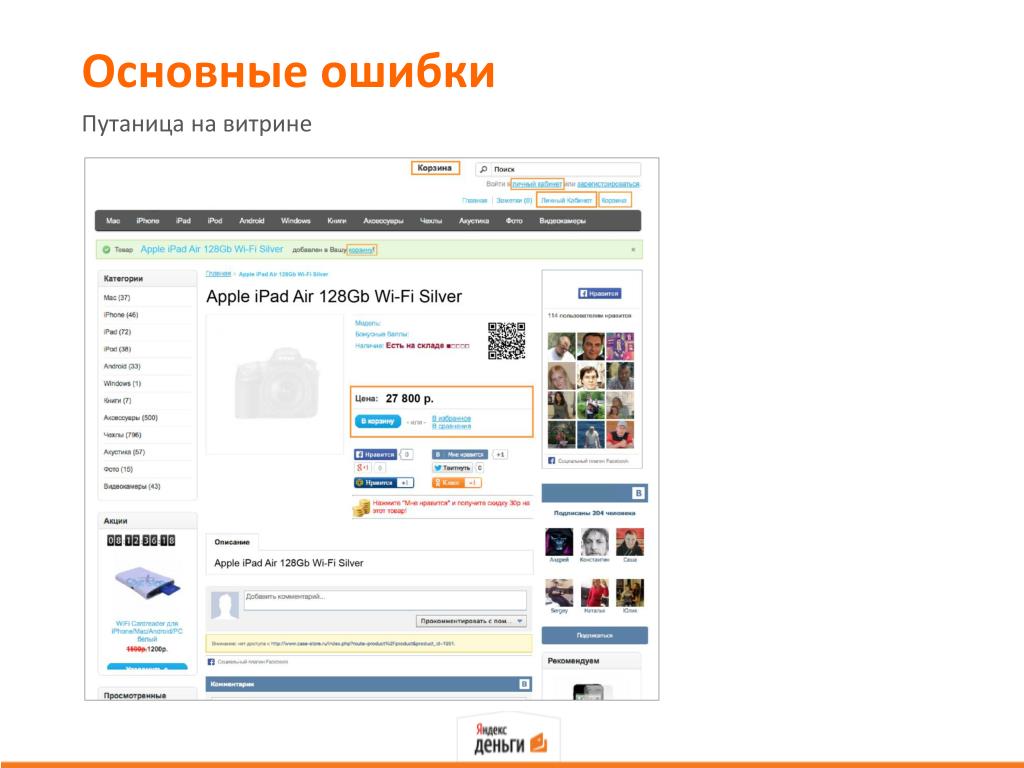Switch to the Описание tab
The image size is (1024, 768).
pyautogui.click(x=232, y=542)
